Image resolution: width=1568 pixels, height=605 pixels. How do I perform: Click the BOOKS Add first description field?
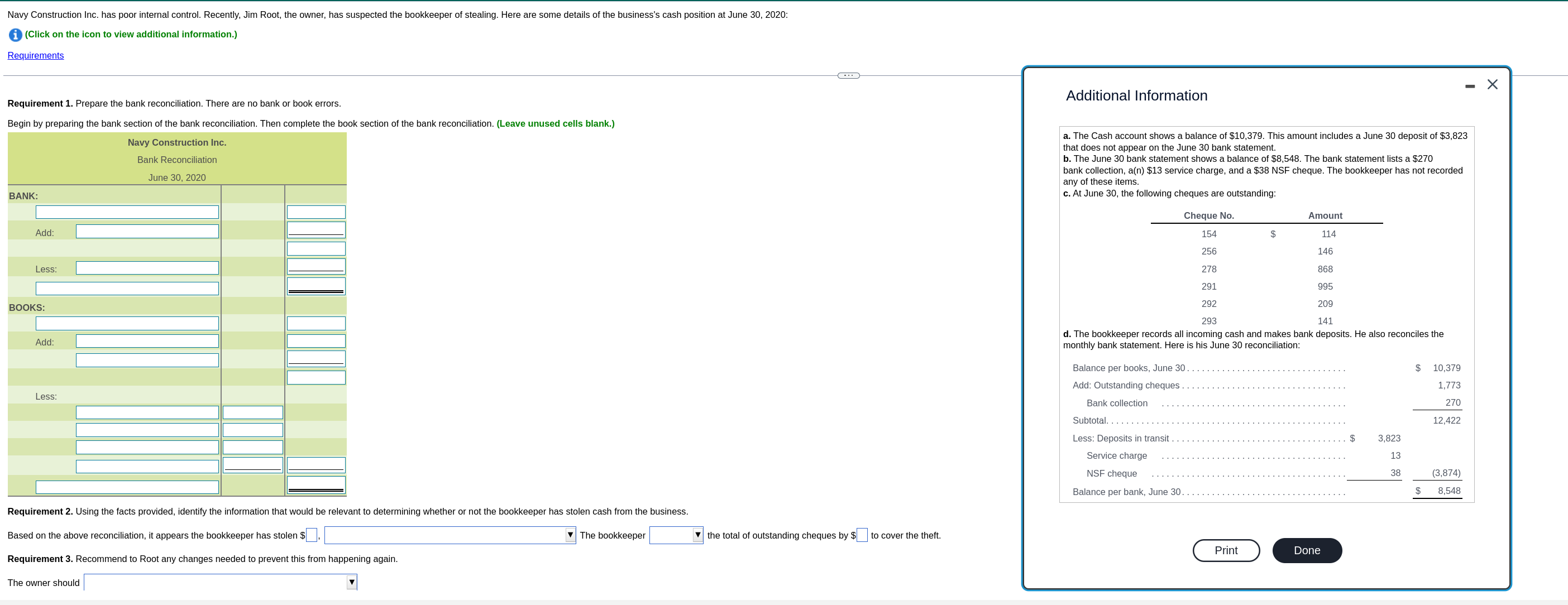pyautogui.click(x=147, y=341)
